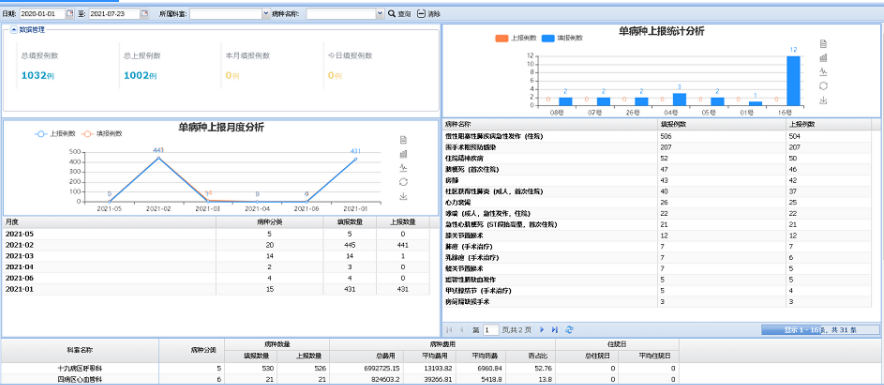Image resolution: width=884 pixels, height=385 pixels.
Task: Click the 科室名称 column header
Action: click(80, 351)
